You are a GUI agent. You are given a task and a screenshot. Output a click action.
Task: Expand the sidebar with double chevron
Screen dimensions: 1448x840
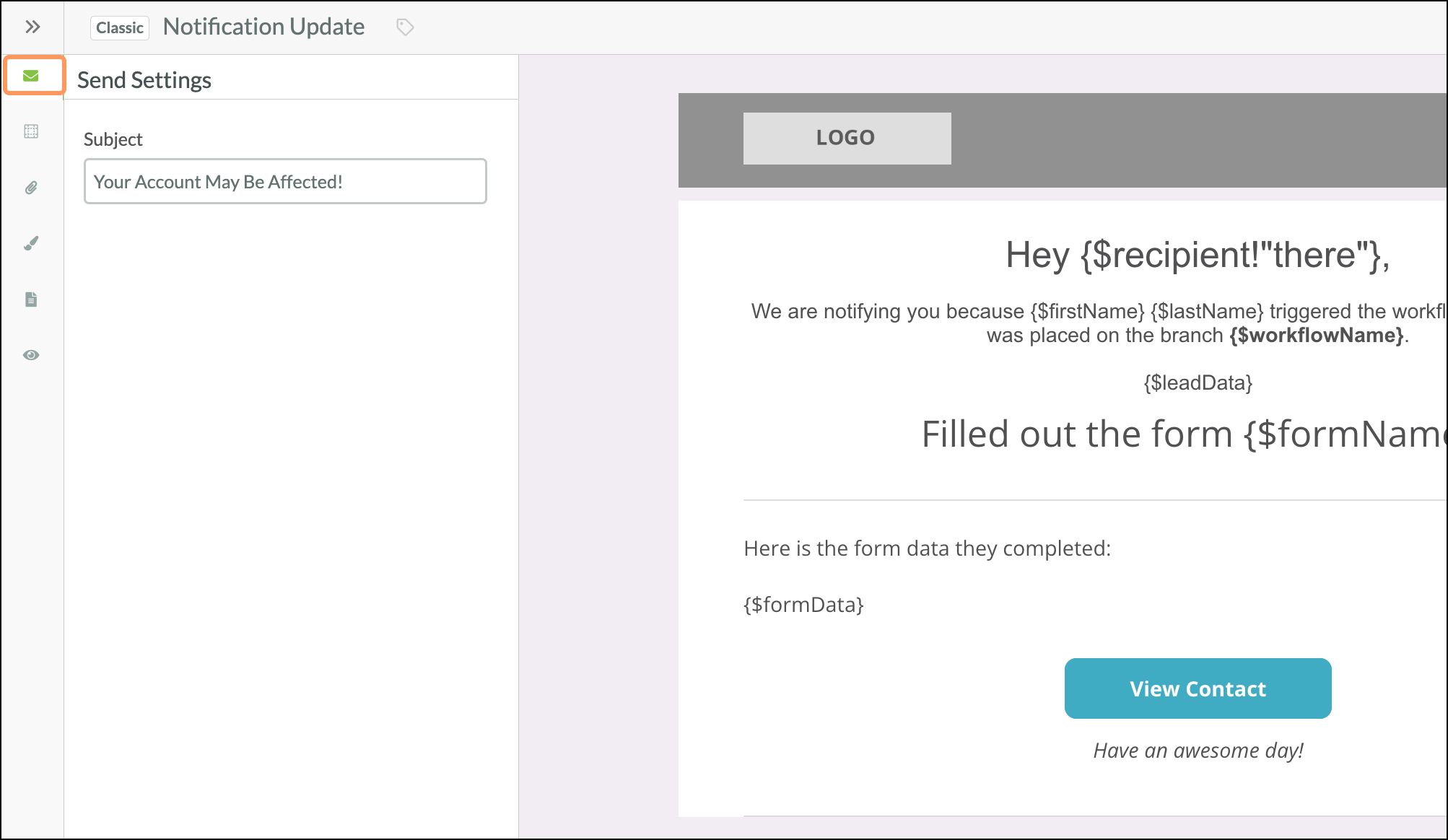32,27
